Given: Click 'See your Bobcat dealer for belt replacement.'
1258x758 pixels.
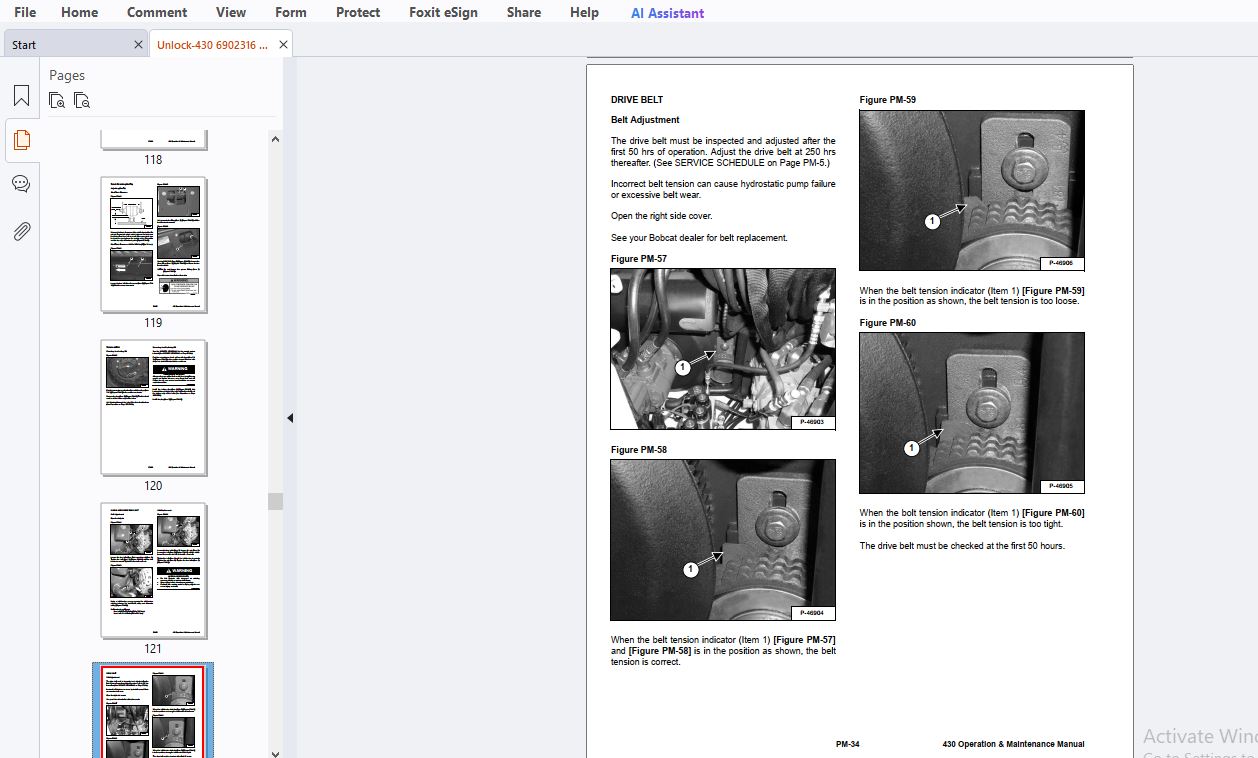Looking at the screenshot, I should pos(700,238).
